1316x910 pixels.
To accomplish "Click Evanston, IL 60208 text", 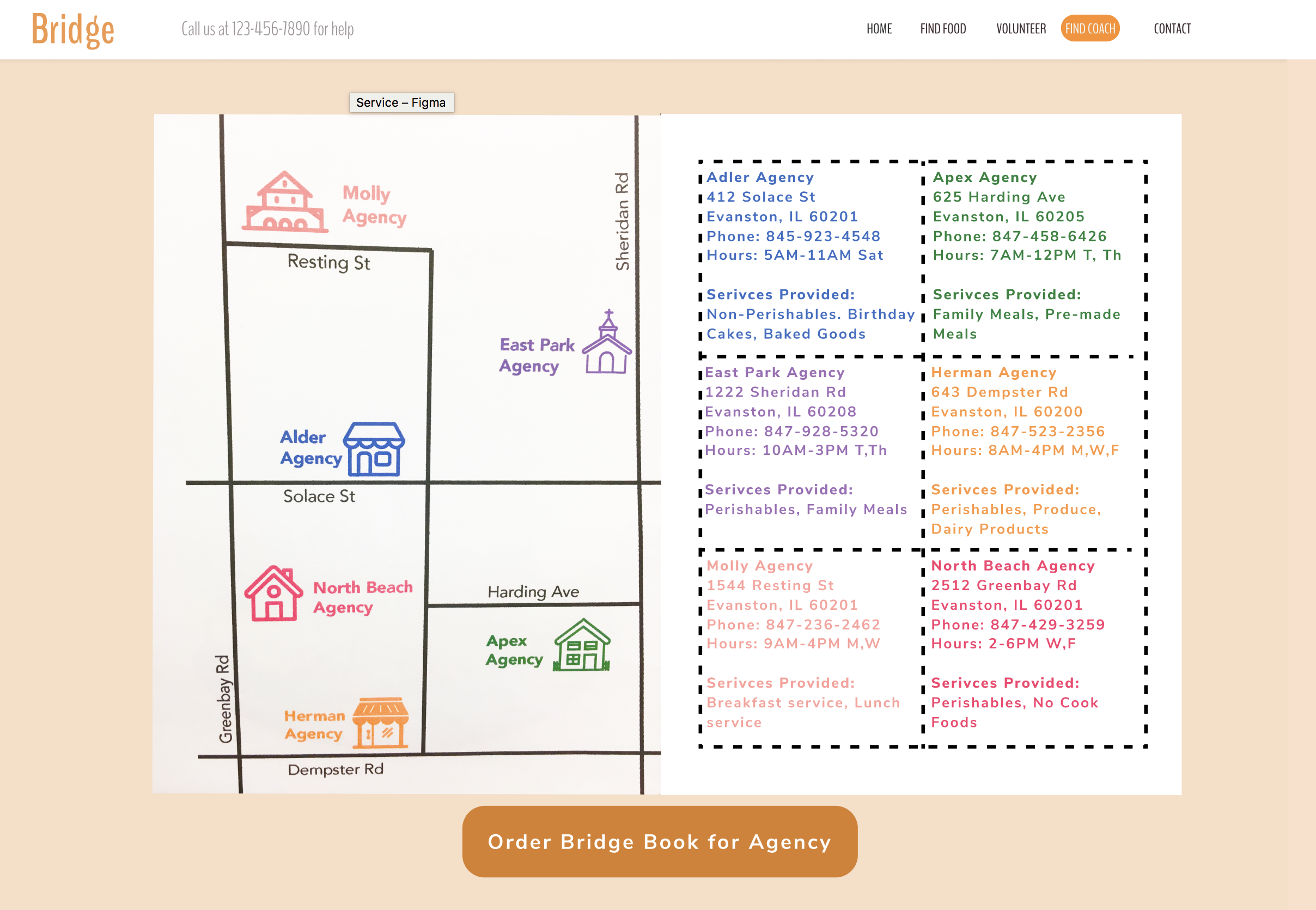I will [x=780, y=411].
